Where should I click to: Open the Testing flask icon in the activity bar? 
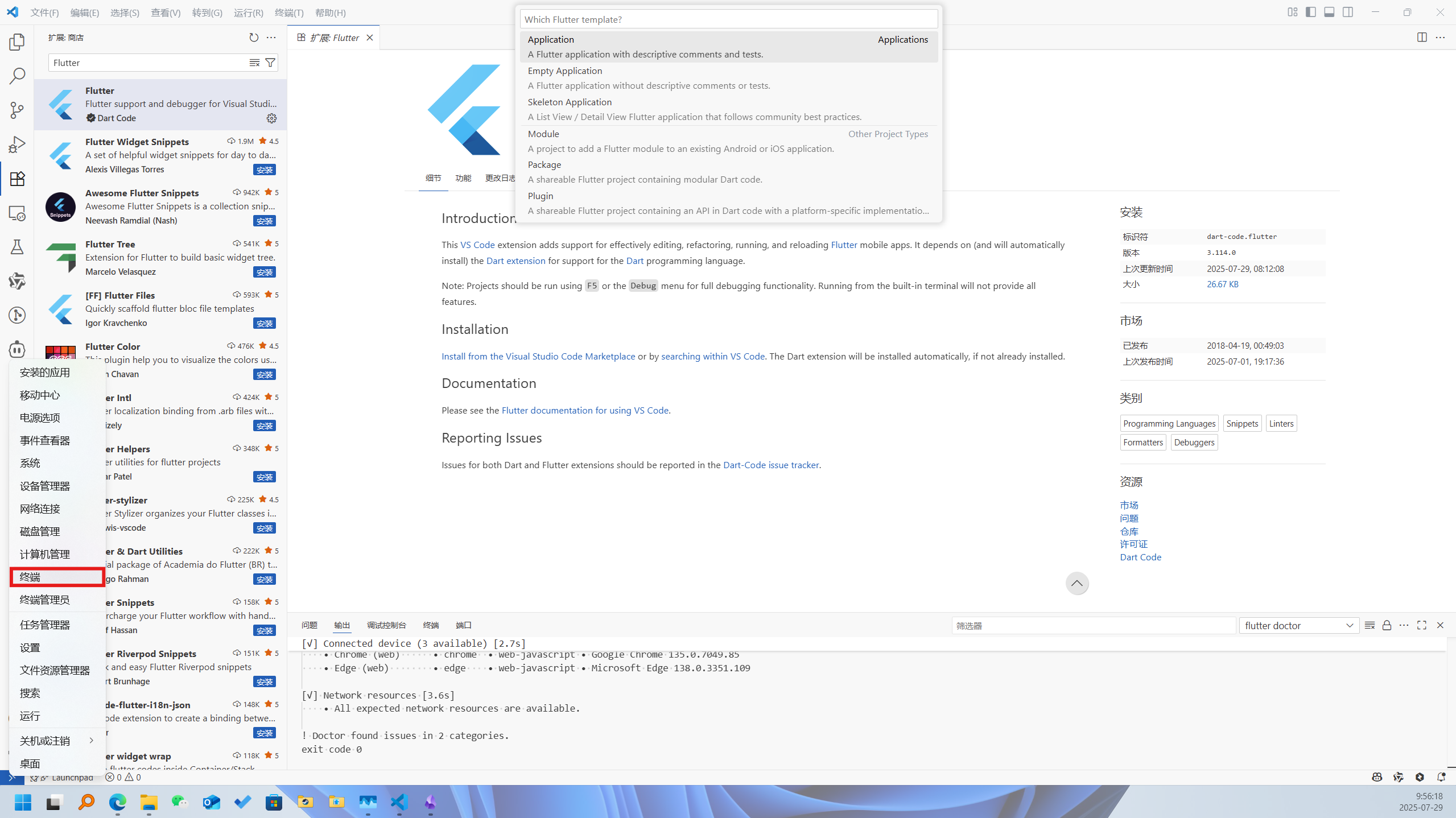tap(17, 247)
